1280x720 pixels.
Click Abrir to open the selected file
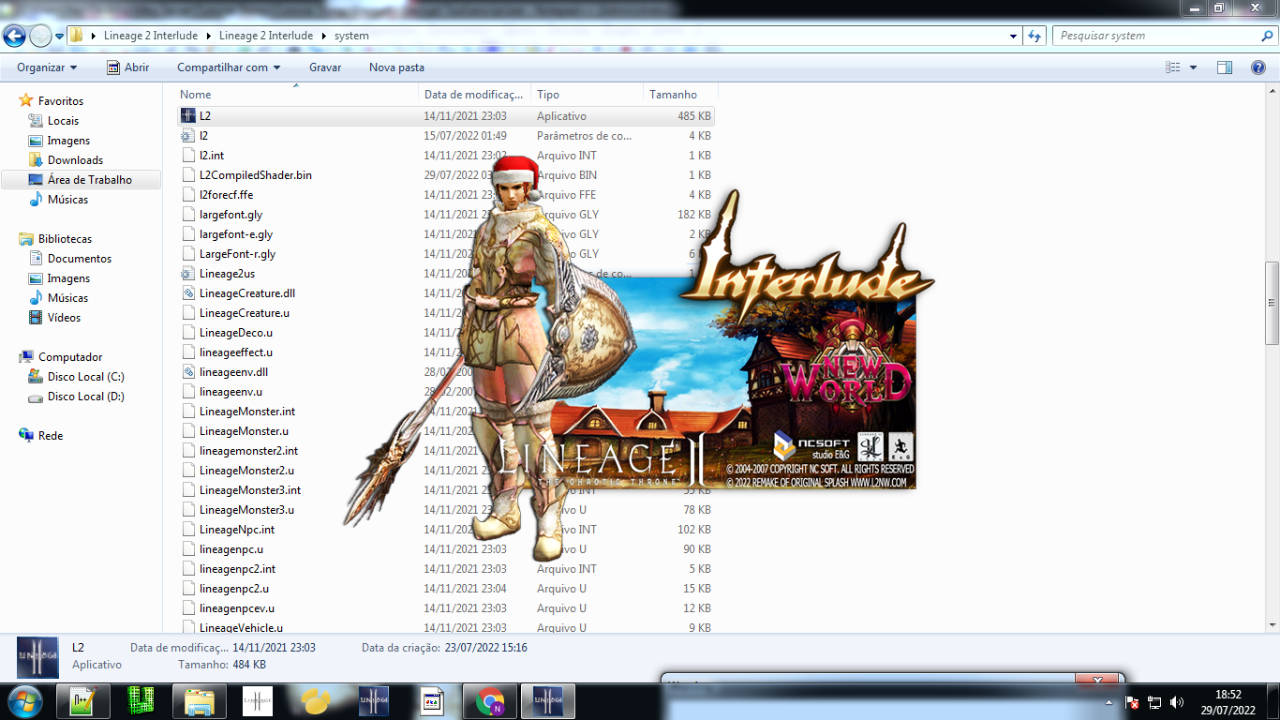(130, 67)
